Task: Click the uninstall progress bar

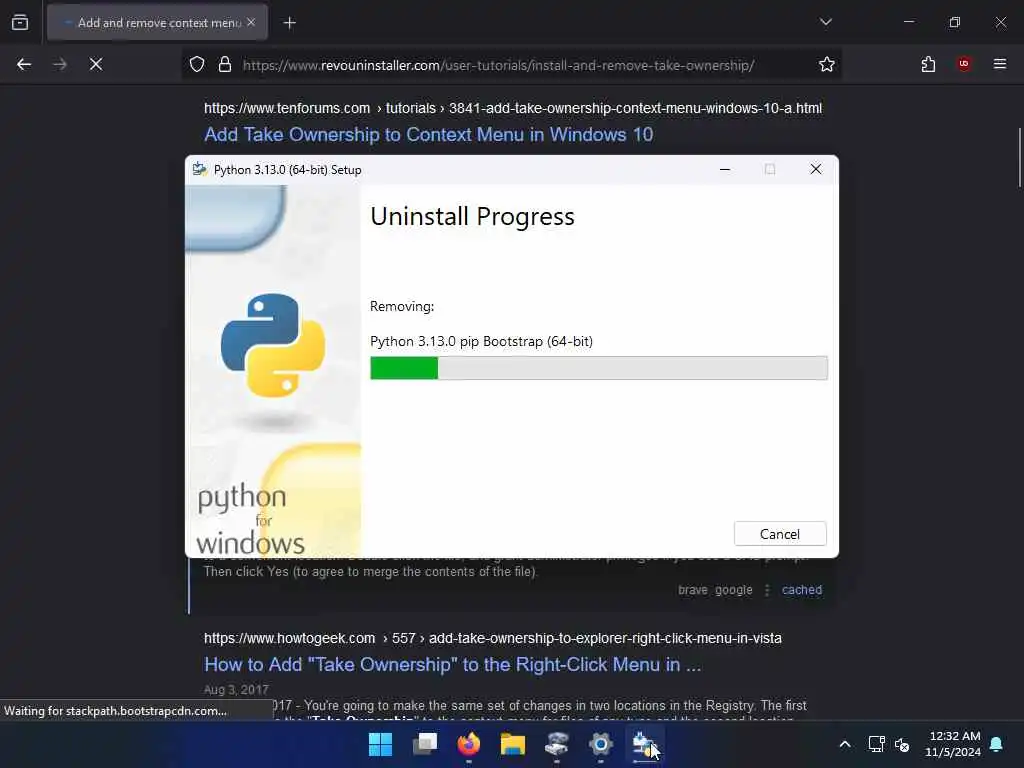Action: pos(599,368)
